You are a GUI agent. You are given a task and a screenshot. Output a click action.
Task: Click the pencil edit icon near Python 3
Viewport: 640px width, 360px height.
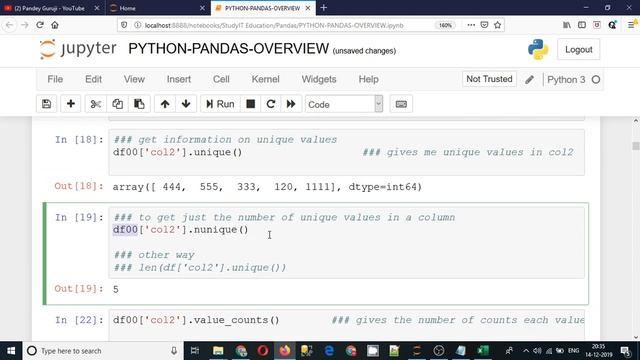(529, 80)
